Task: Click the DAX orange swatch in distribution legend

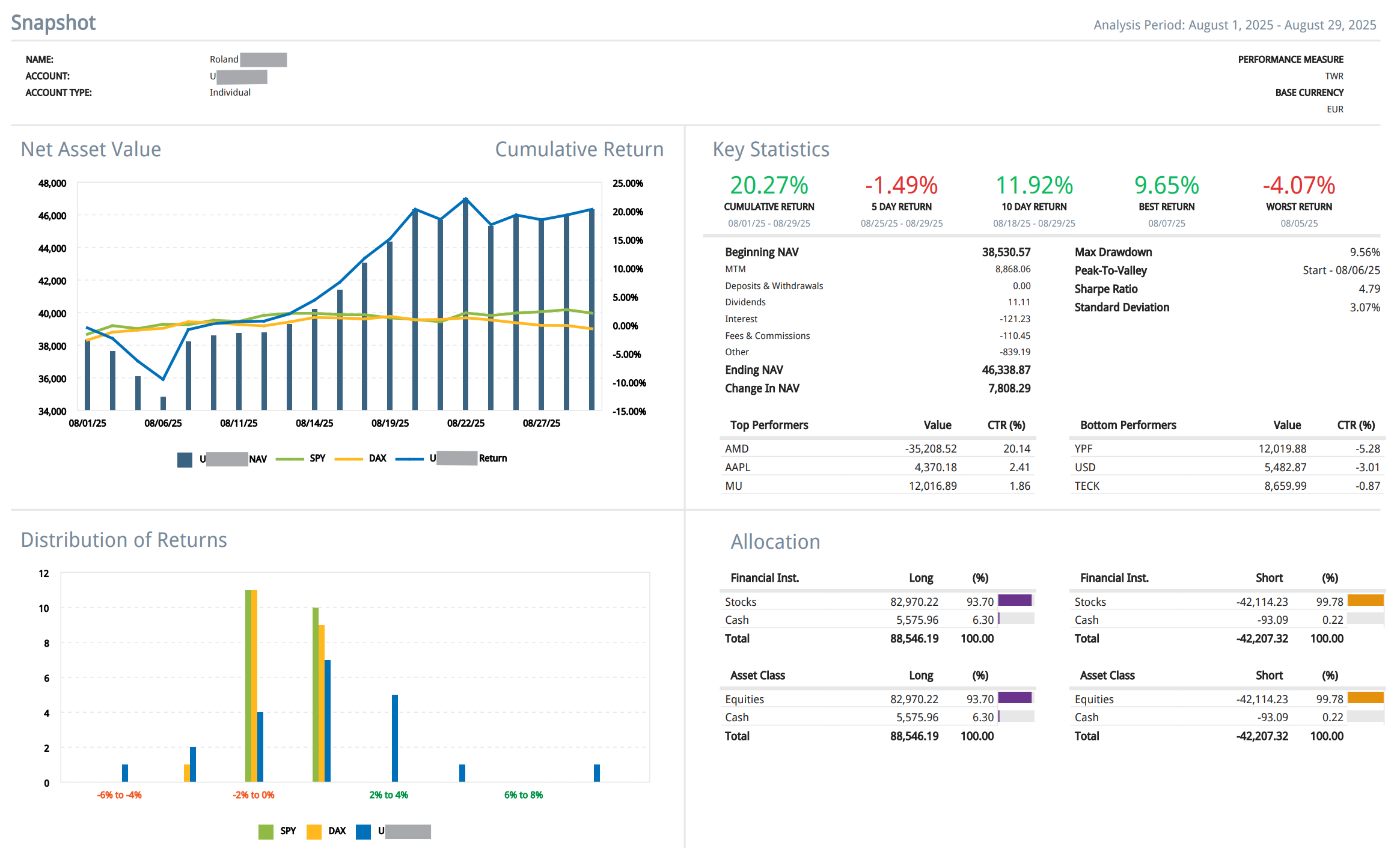Action: [314, 832]
